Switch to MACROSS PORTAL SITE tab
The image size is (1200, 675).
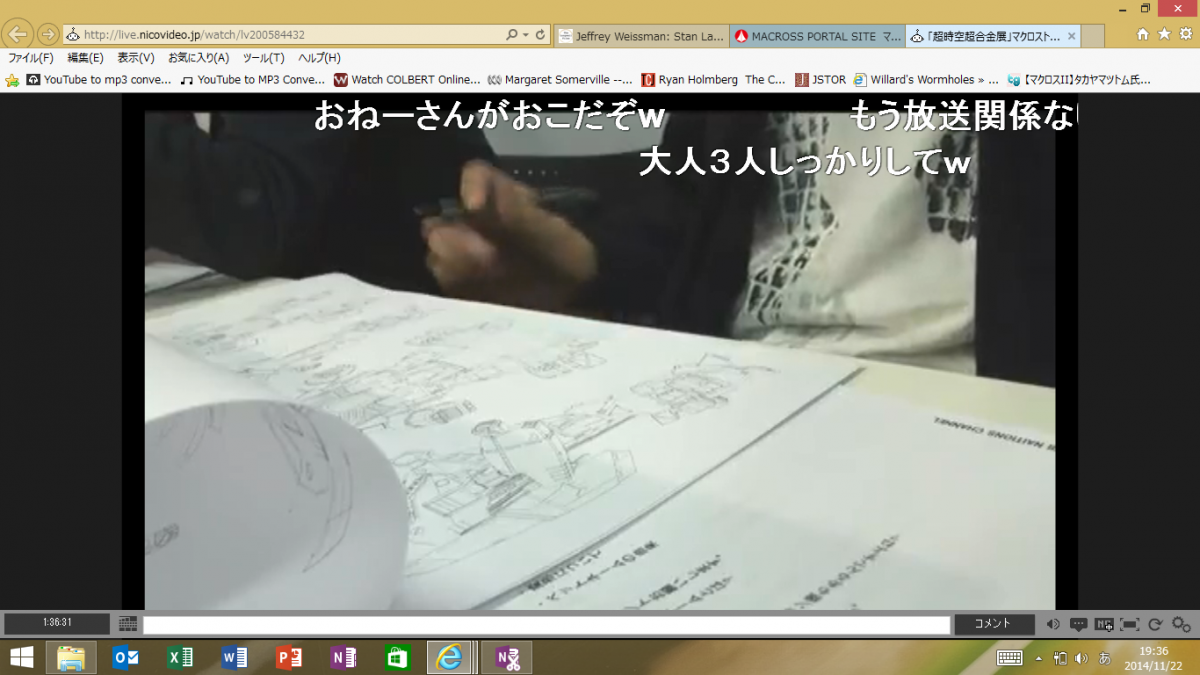[817, 36]
